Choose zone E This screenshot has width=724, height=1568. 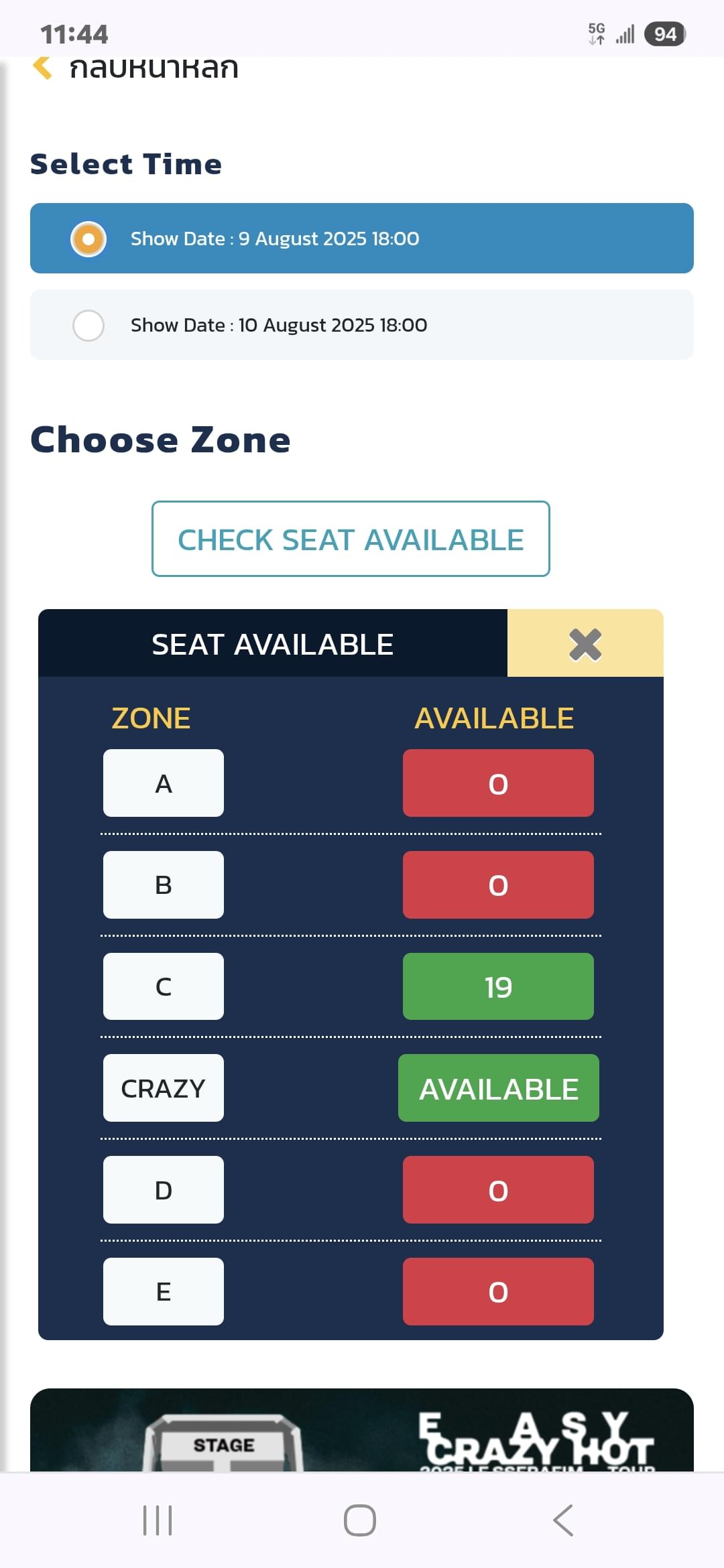click(x=164, y=1292)
